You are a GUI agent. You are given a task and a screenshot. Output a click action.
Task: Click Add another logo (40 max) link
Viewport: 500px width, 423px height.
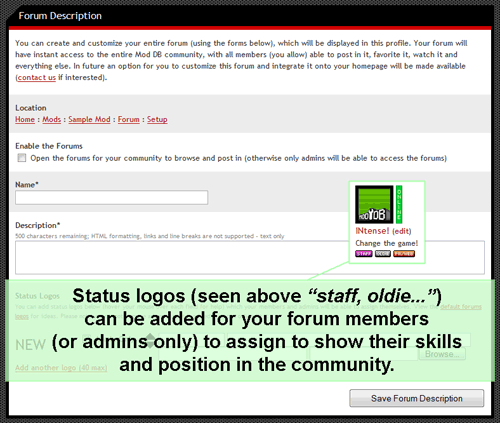61,368
